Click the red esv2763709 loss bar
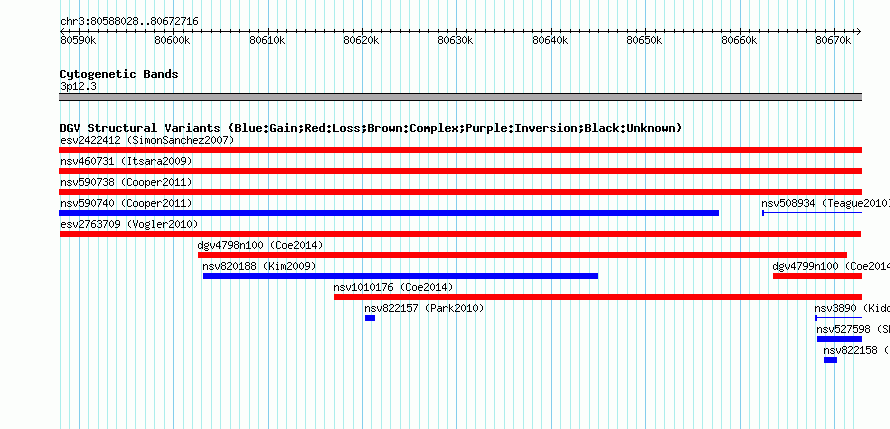Viewport: 890px width, 429px height. [460, 234]
